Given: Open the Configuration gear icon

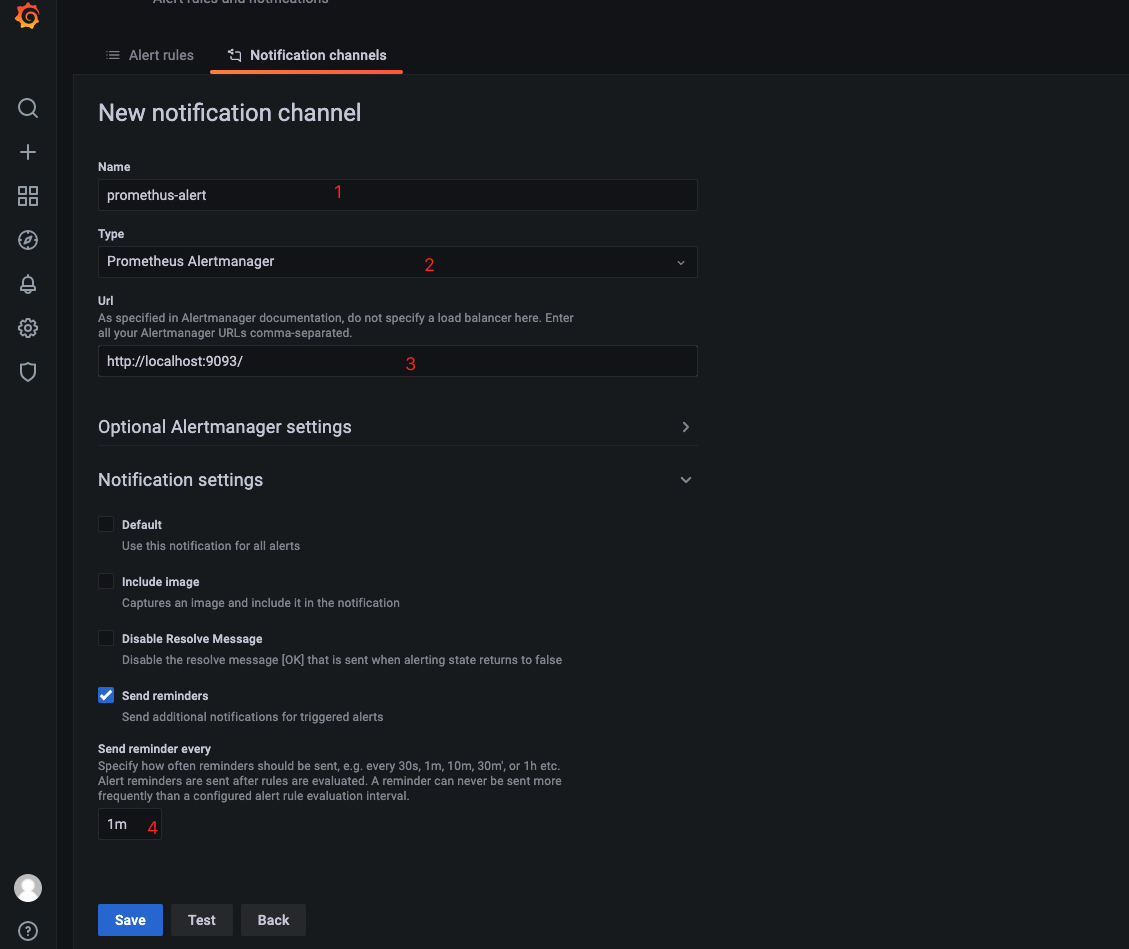Looking at the screenshot, I should (x=28, y=328).
